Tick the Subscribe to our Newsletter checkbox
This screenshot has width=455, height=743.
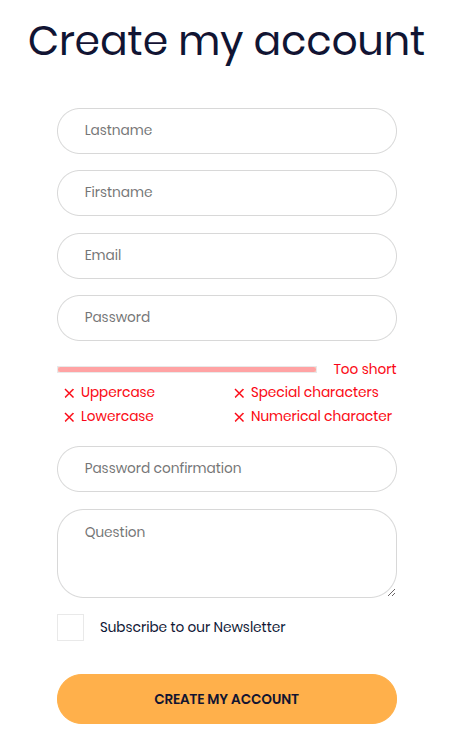(71, 627)
